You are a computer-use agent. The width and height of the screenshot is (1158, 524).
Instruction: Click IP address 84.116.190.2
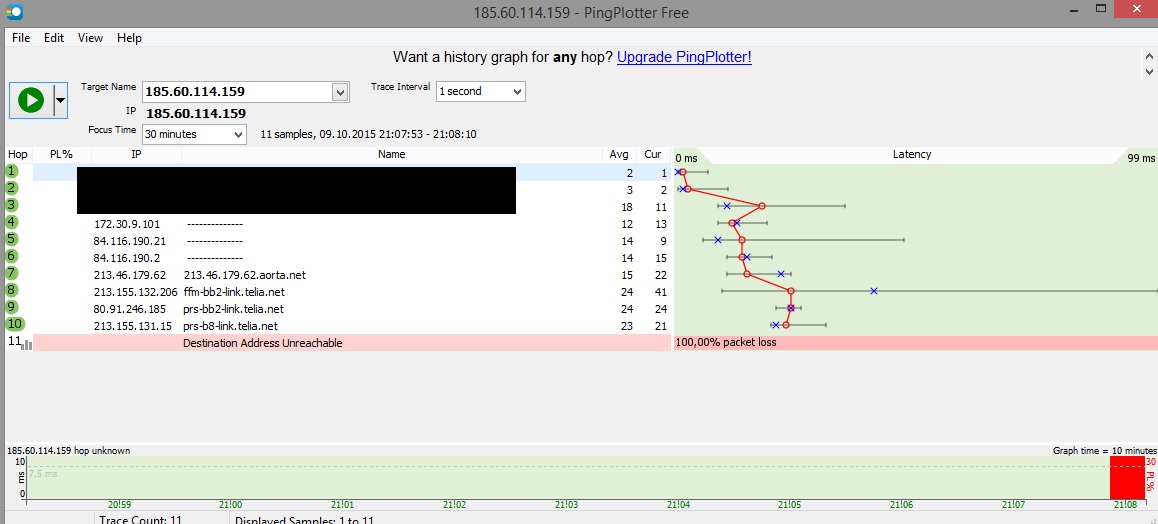pos(127,258)
